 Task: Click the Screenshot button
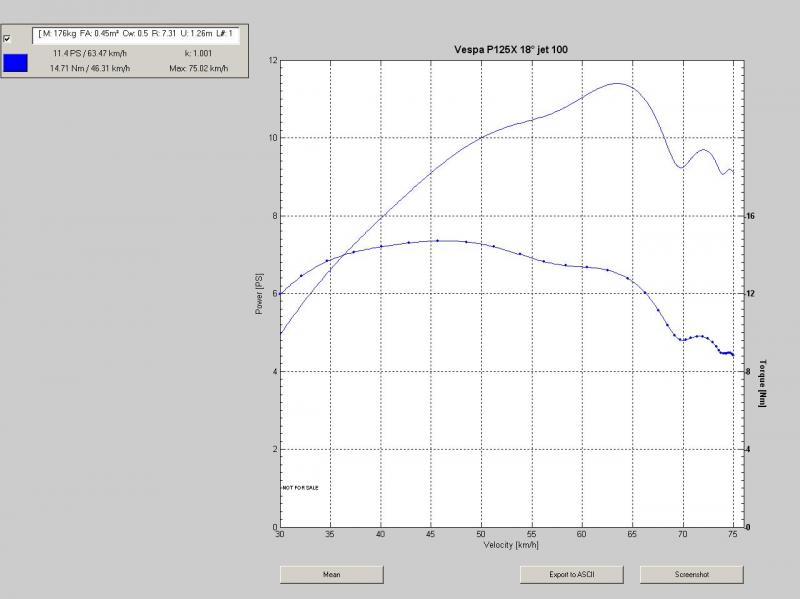pos(691,575)
